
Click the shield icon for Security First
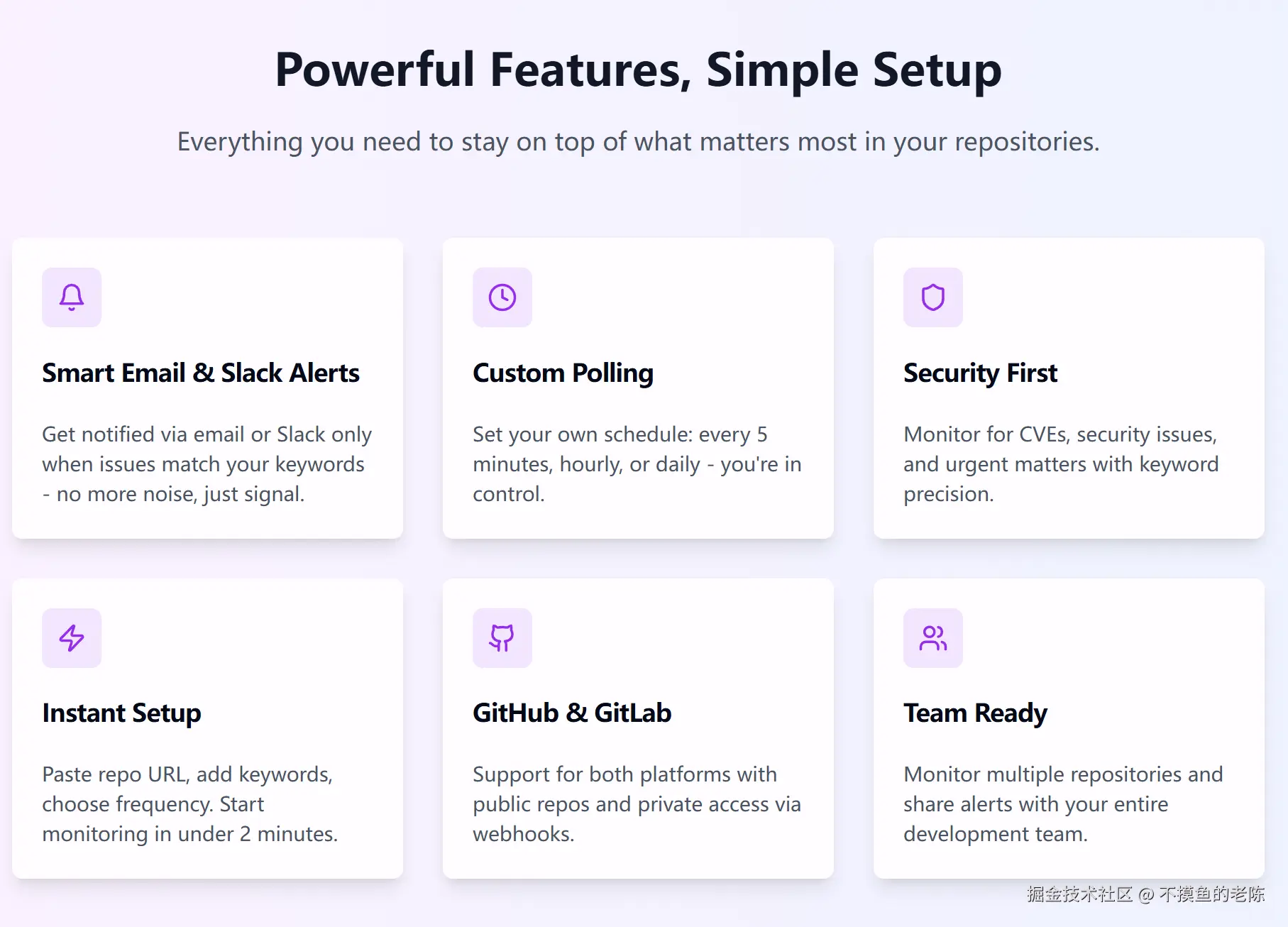(x=933, y=297)
